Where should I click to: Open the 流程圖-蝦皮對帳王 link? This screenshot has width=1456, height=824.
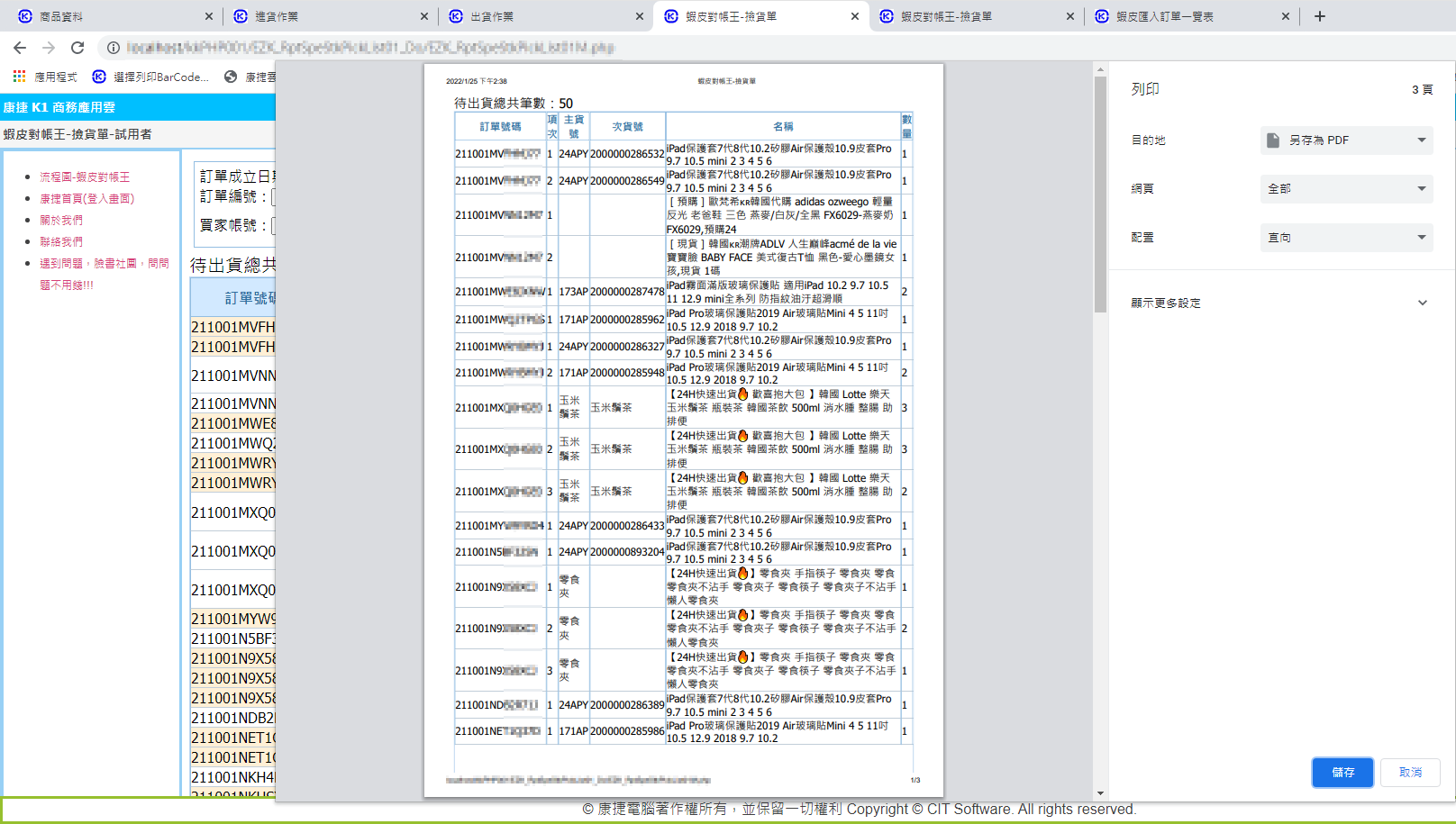85,177
